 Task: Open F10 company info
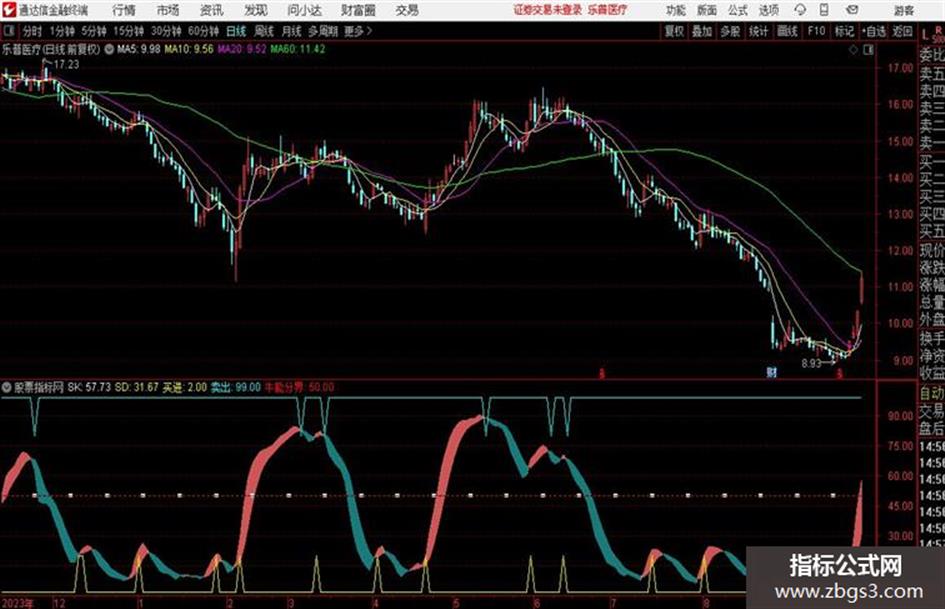[x=817, y=31]
